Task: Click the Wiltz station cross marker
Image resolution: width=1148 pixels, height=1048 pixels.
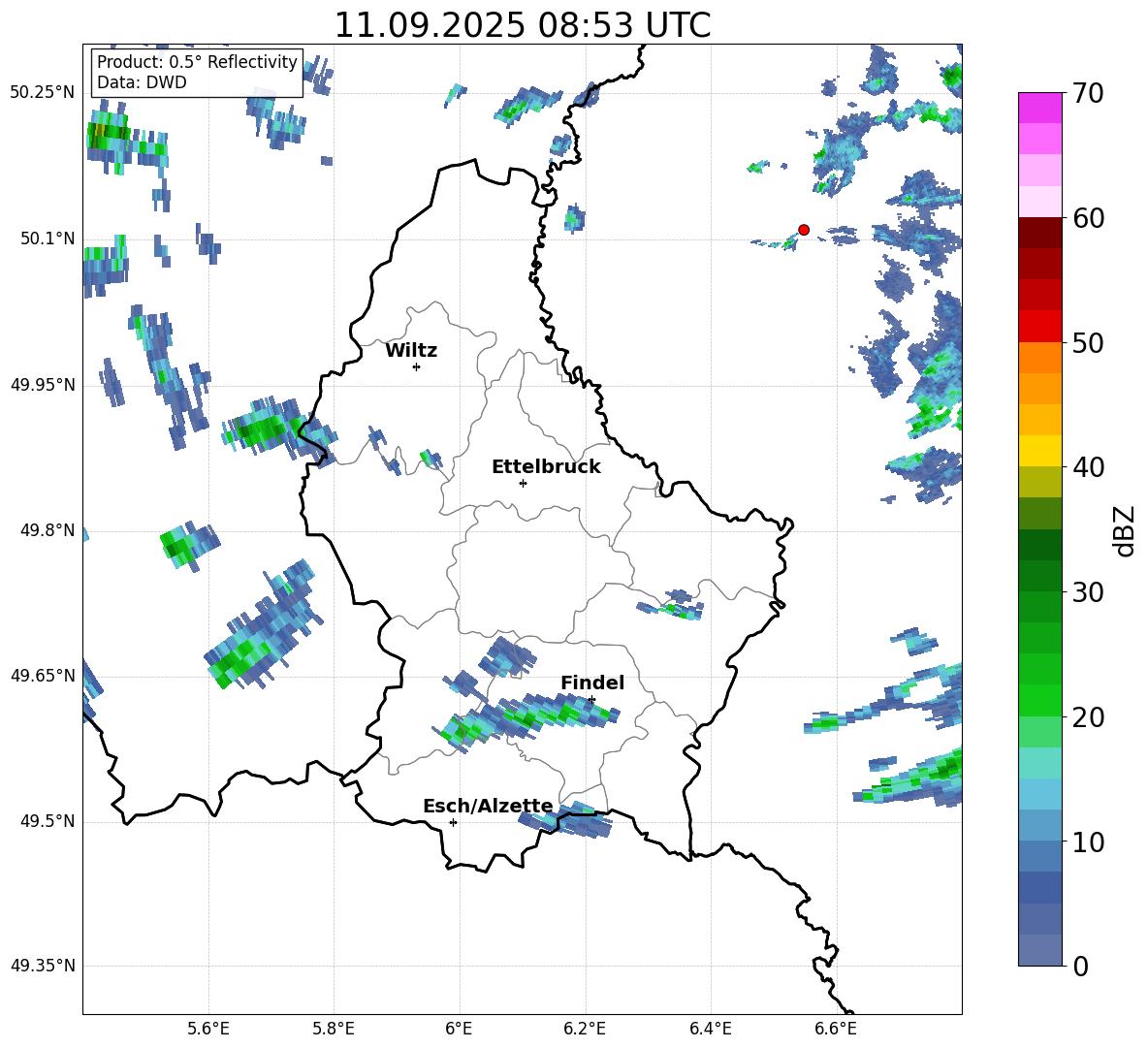Action: pos(417,366)
